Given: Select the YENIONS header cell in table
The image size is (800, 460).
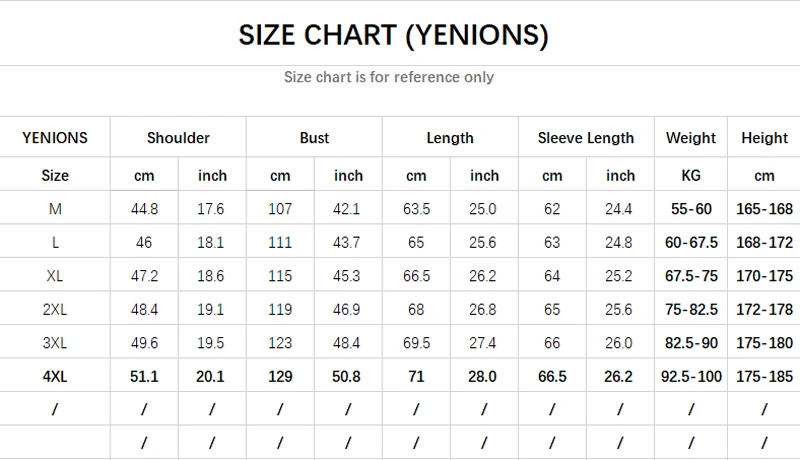Looking at the screenshot, I should point(55,138).
